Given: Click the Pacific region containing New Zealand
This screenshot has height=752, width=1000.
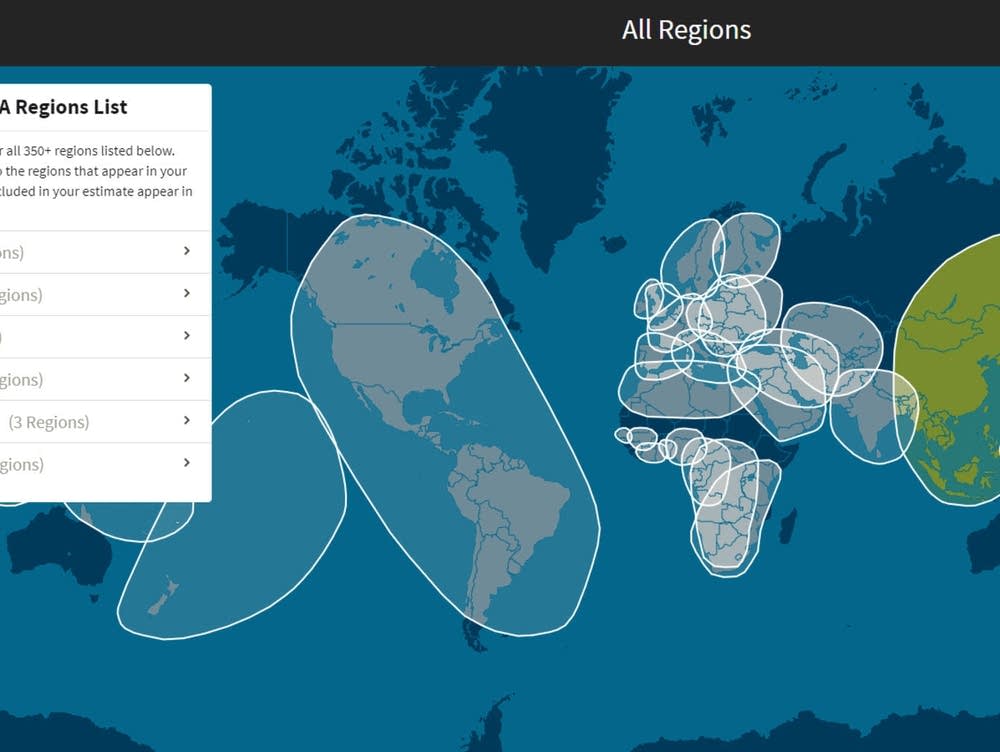Looking at the screenshot, I should coord(230,530).
